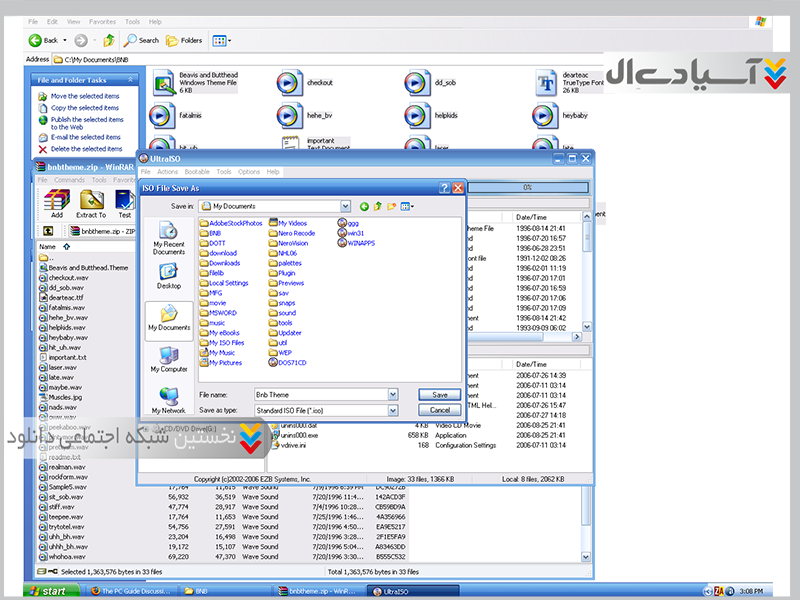Open the Bootable menu in UltraISO
800x600 pixels.
pyautogui.click(x=197, y=172)
